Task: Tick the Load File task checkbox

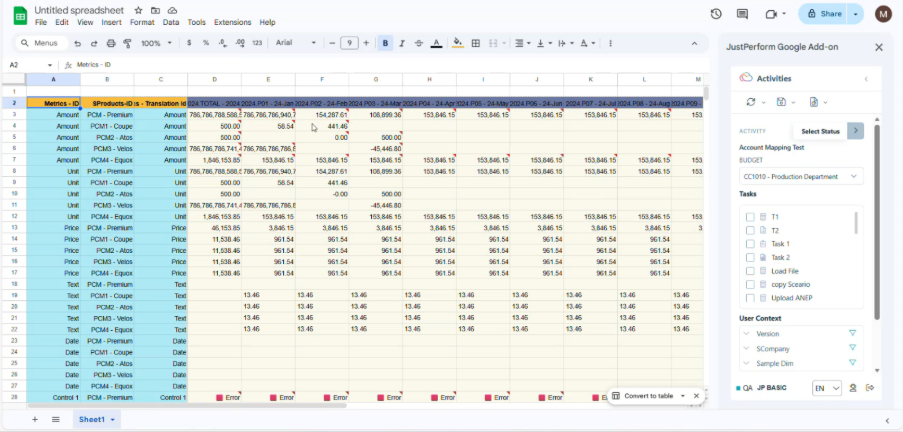Action: point(750,271)
